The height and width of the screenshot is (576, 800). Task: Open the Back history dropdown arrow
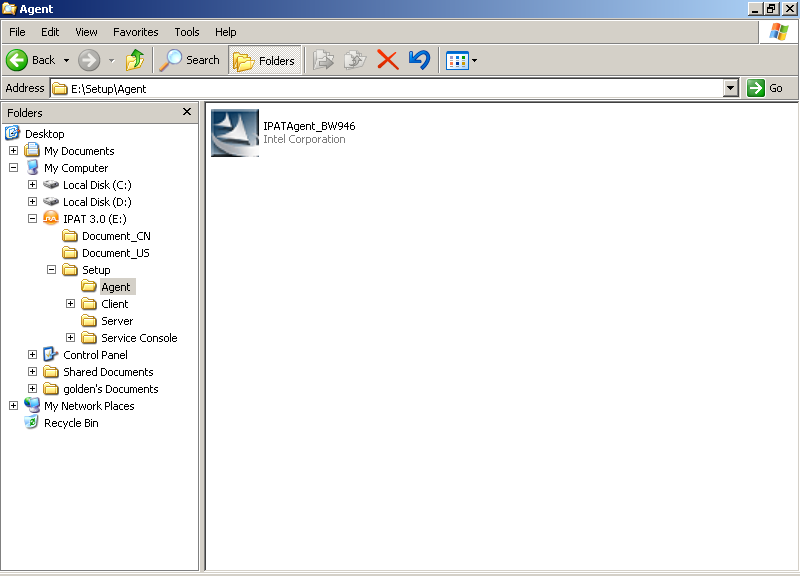click(x=66, y=60)
